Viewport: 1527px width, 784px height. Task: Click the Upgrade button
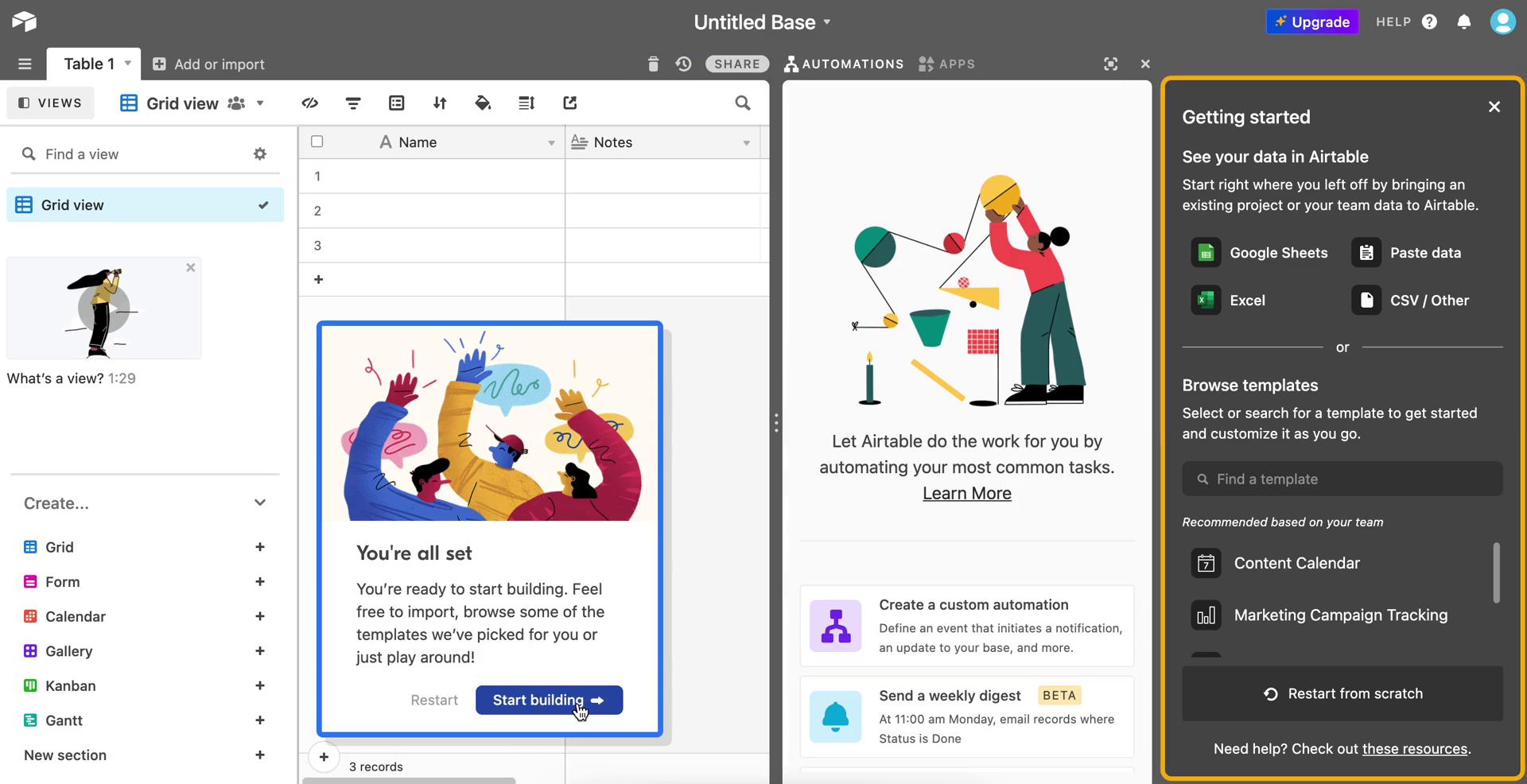click(1312, 21)
